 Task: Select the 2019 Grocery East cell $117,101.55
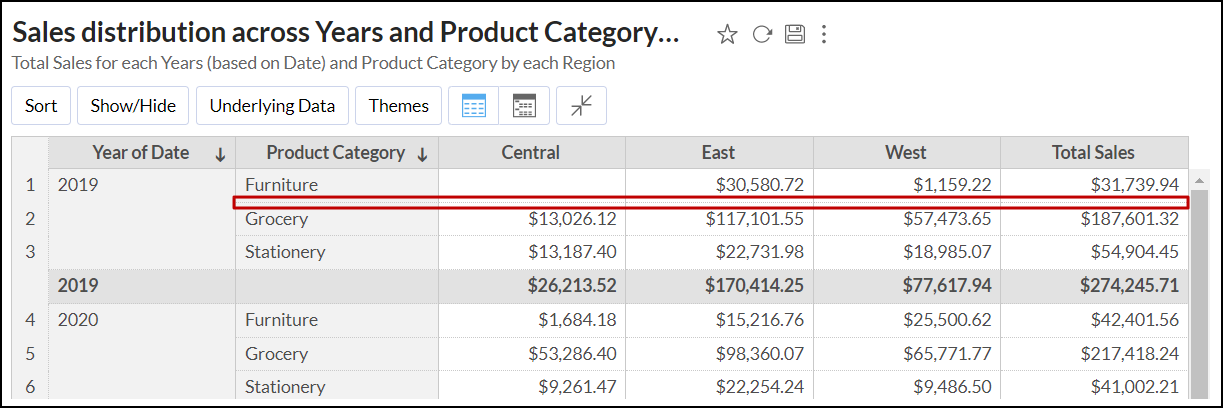coord(754,219)
